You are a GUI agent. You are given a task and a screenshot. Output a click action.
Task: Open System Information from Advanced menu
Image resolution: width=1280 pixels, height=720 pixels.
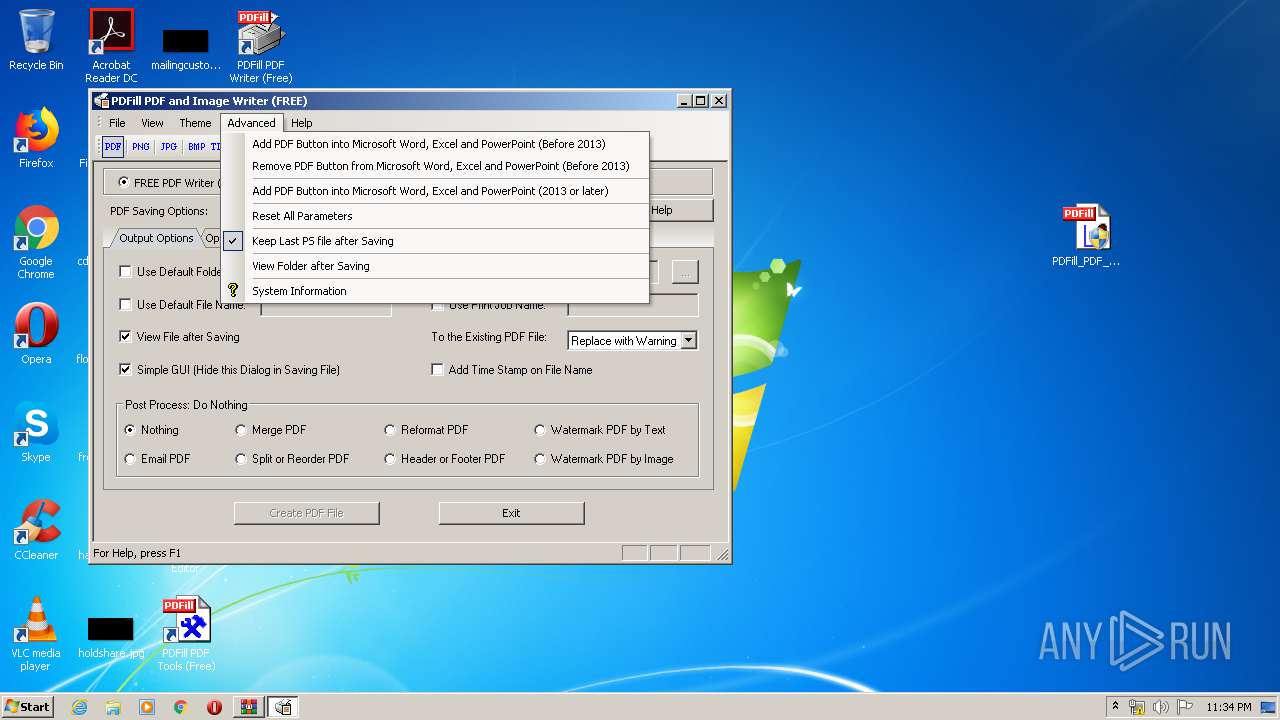[x=435, y=291]
